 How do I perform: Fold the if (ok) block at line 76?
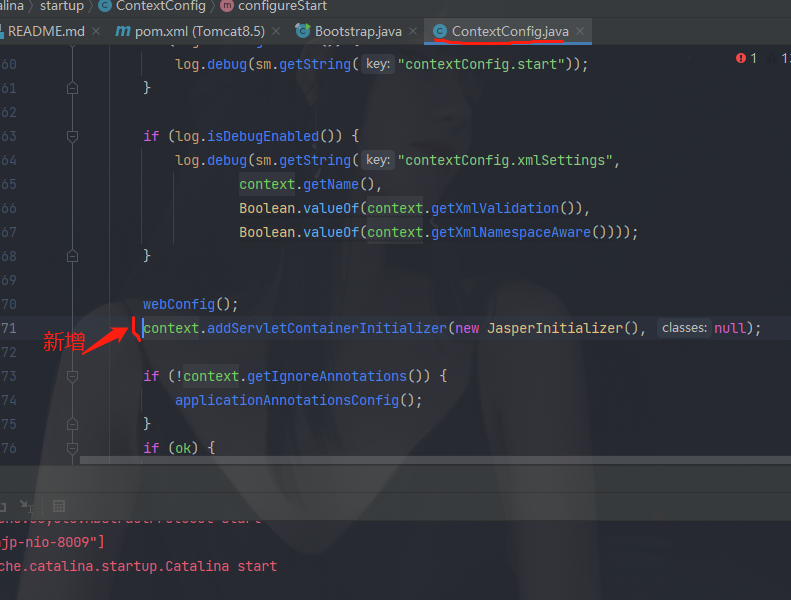[72, 448]
